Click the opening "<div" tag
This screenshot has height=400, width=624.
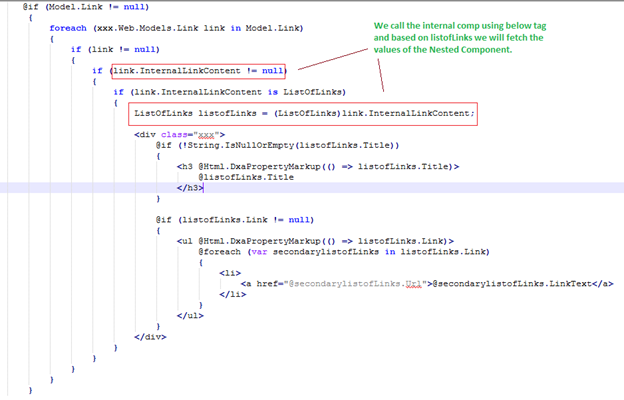[x=145, y=135]
